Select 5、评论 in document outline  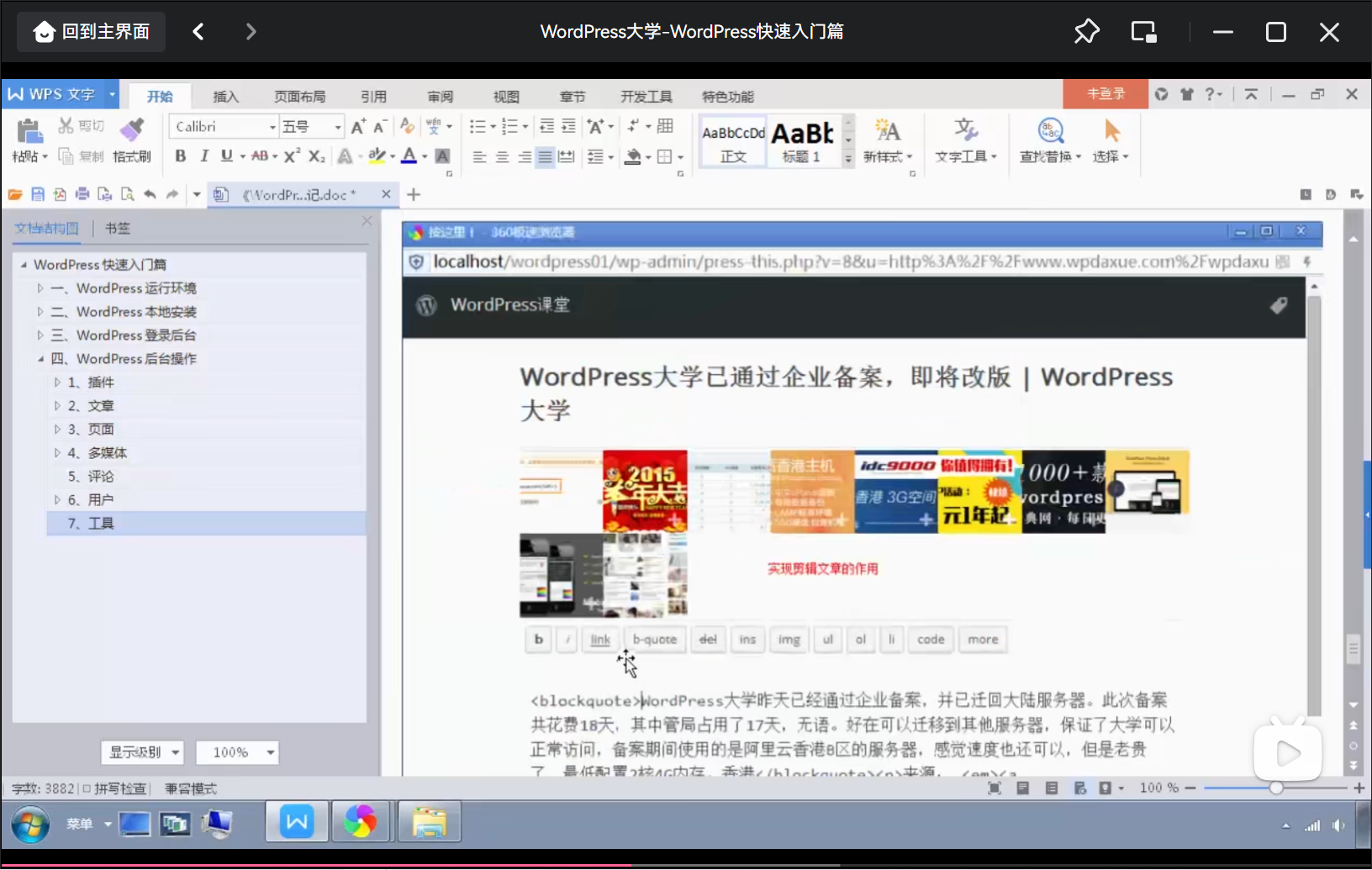point(206,477)
